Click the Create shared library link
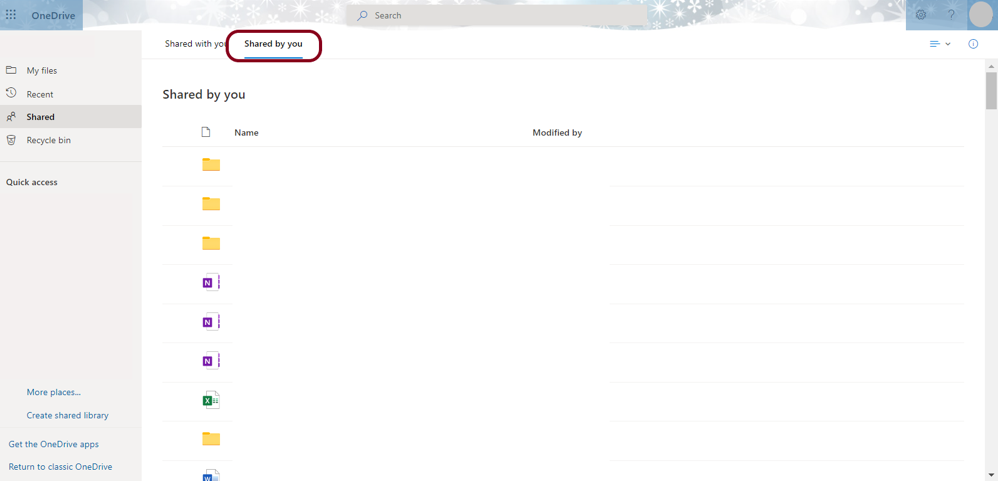This screenshot has height=492, width=1004. (68, 417)
